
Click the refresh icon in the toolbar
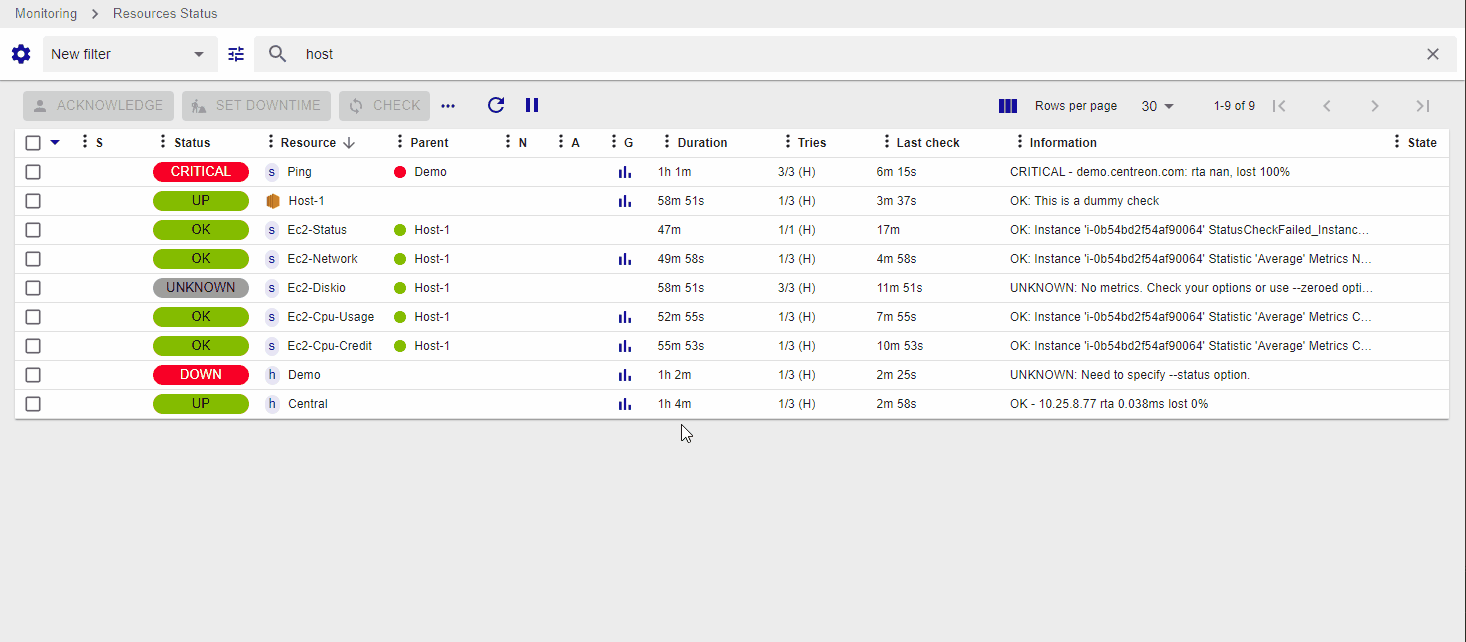pyautogui.click(x=496, y=105)
